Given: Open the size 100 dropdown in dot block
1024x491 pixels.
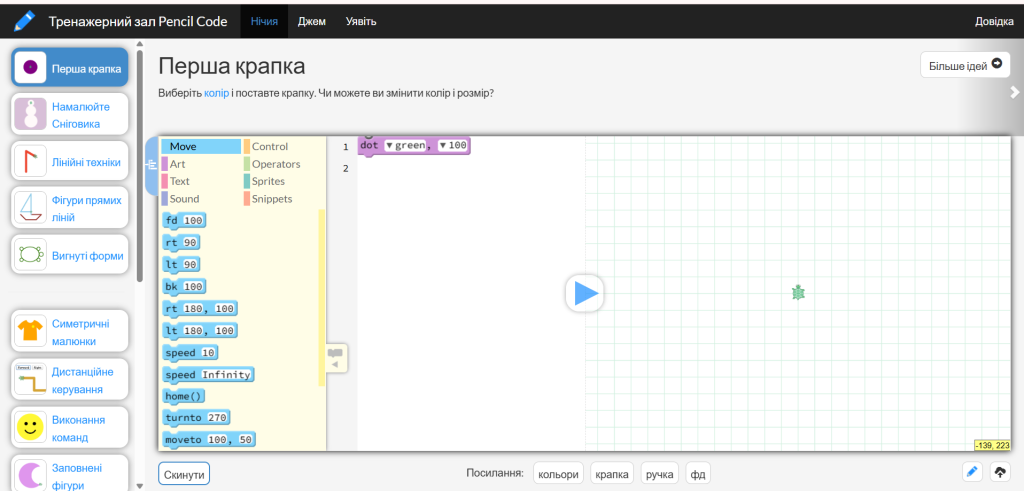Looking at the screenshot, I should coord(453,145).
